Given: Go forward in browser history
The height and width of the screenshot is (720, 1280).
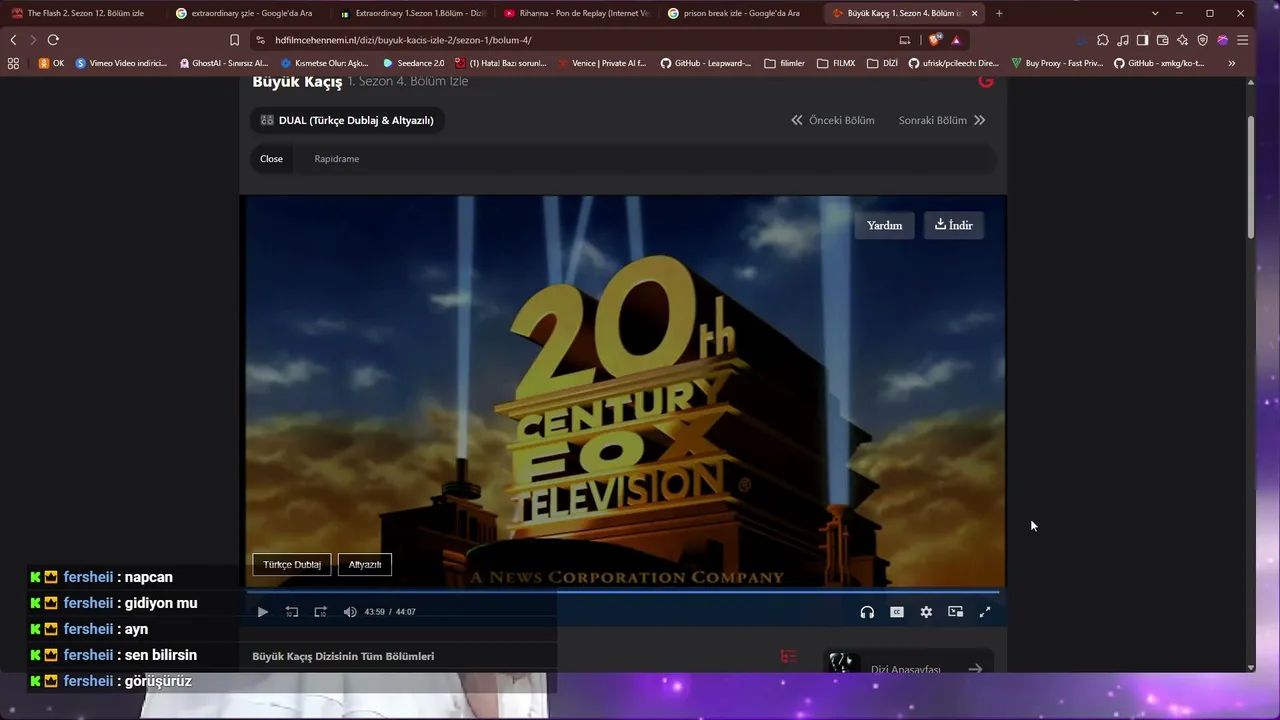Looking at the screenshot, I should tap(33, 40).
